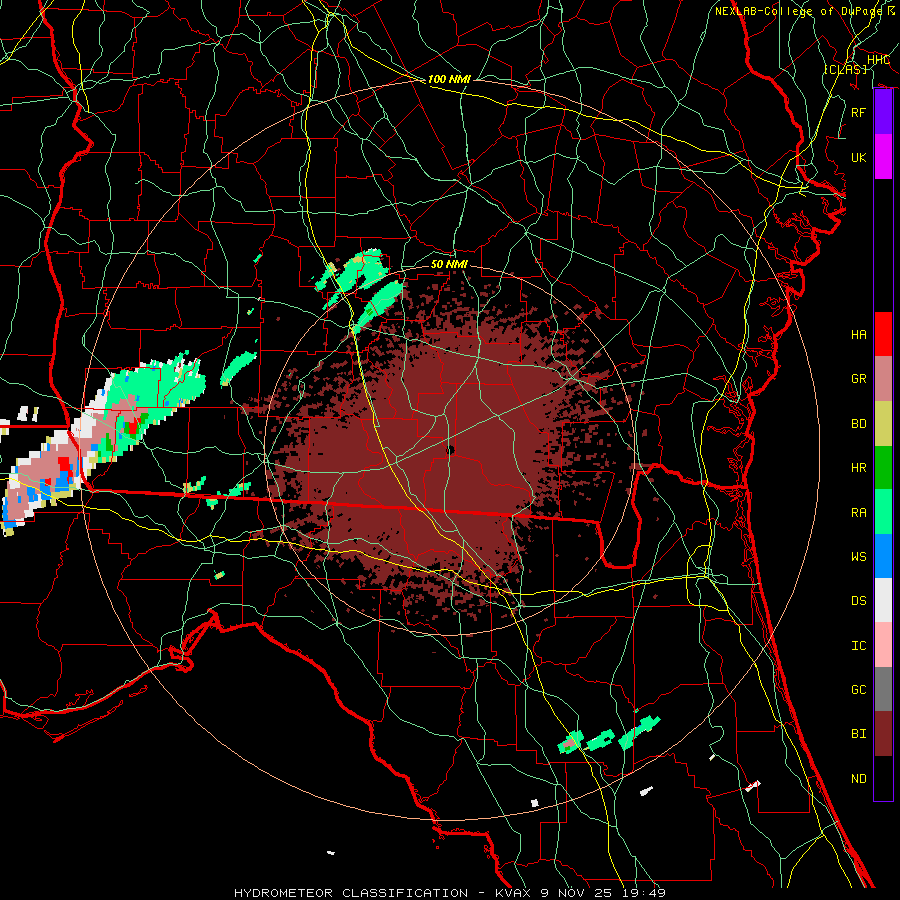Click the 'IC' legend label
Image resolution: width=900 pixels, height=900 pixels.
pos(858,646)
